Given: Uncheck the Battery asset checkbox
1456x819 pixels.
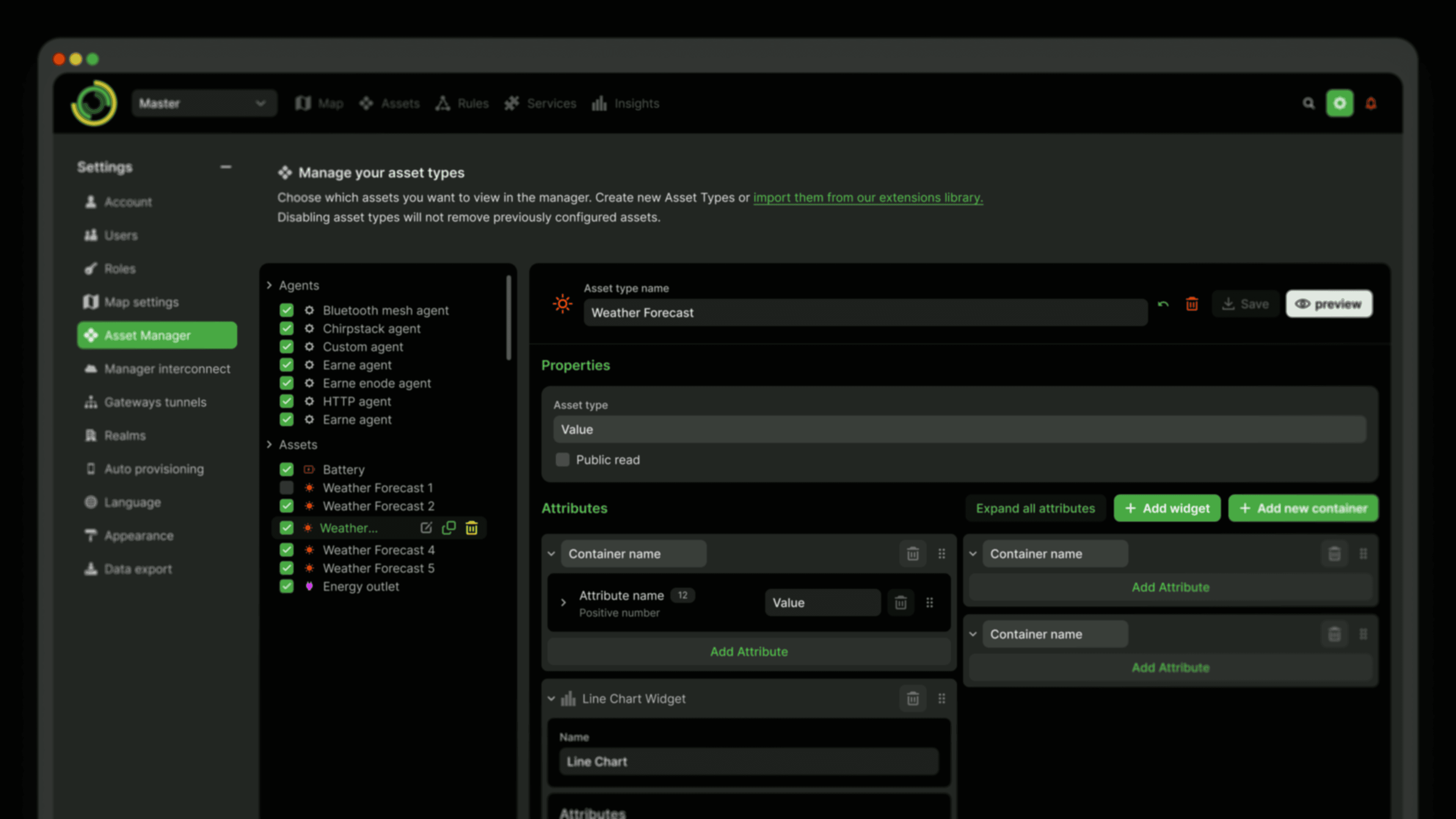Looking at the screenshot, I should click(287, 470).
